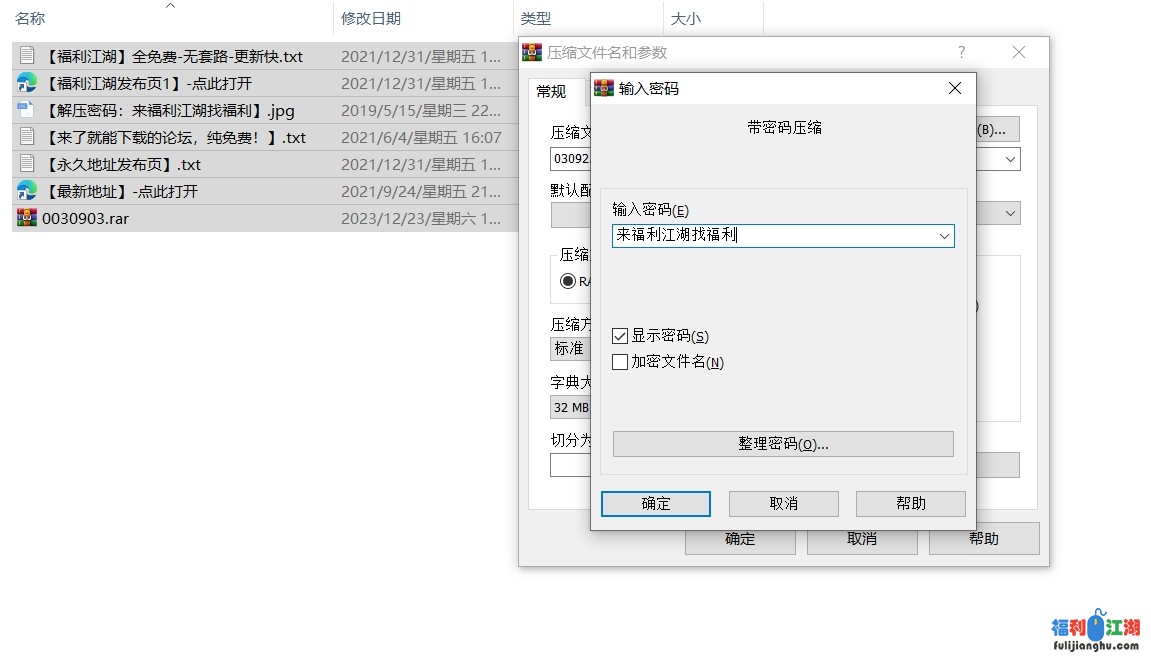The image size is (1151, 661).
Task: Click the WinRAR archive icon of 0030903.rar
Action: (x=26, y=217)
